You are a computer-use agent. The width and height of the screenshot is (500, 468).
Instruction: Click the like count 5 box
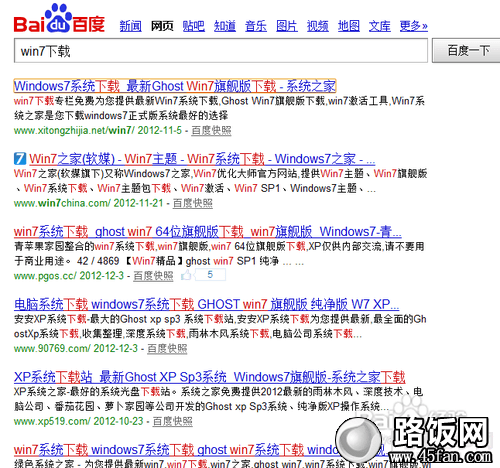(x=210, y=275)
